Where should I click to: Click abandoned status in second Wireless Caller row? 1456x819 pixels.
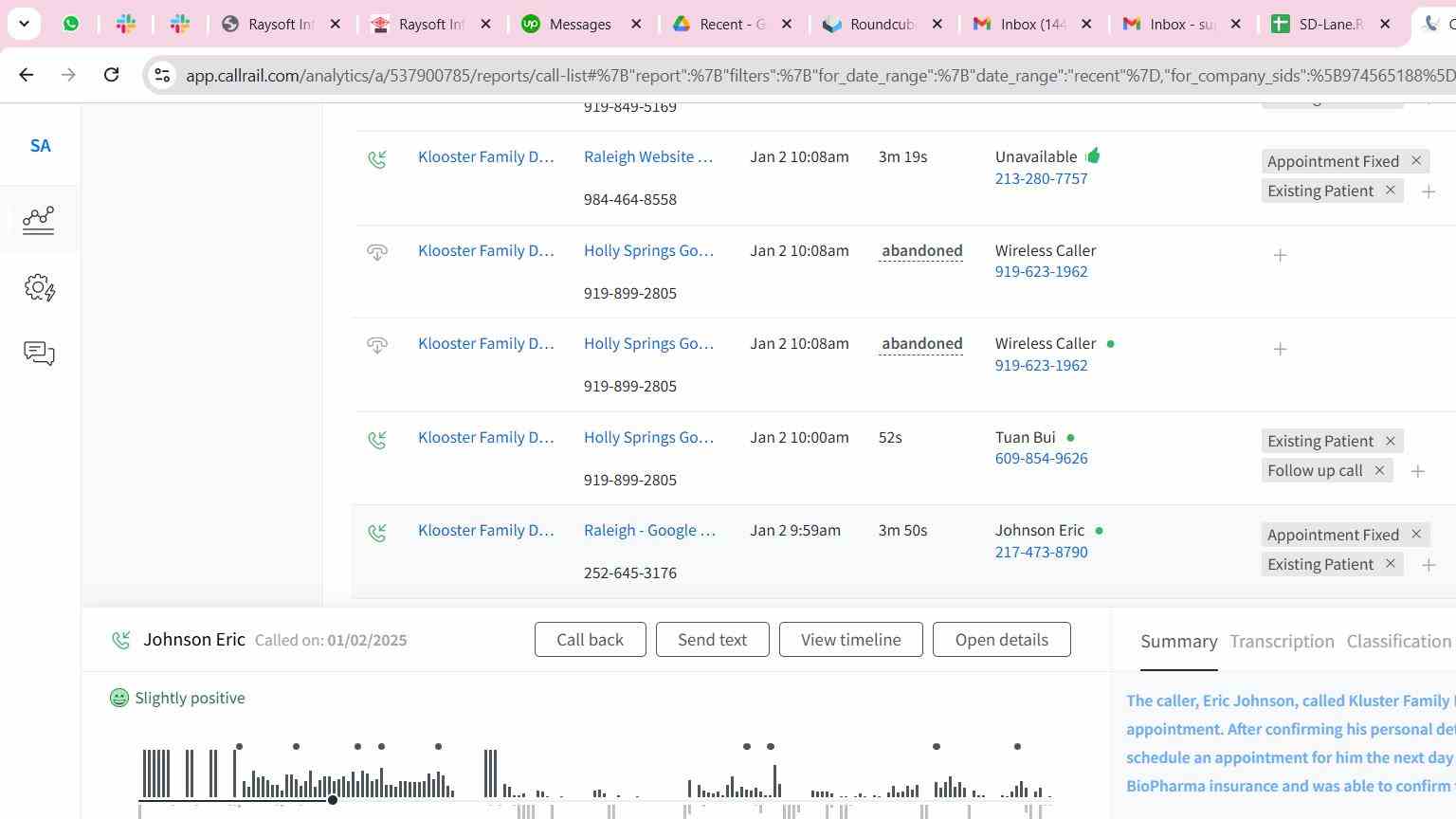pyautogui.click(x=921, y=344)
